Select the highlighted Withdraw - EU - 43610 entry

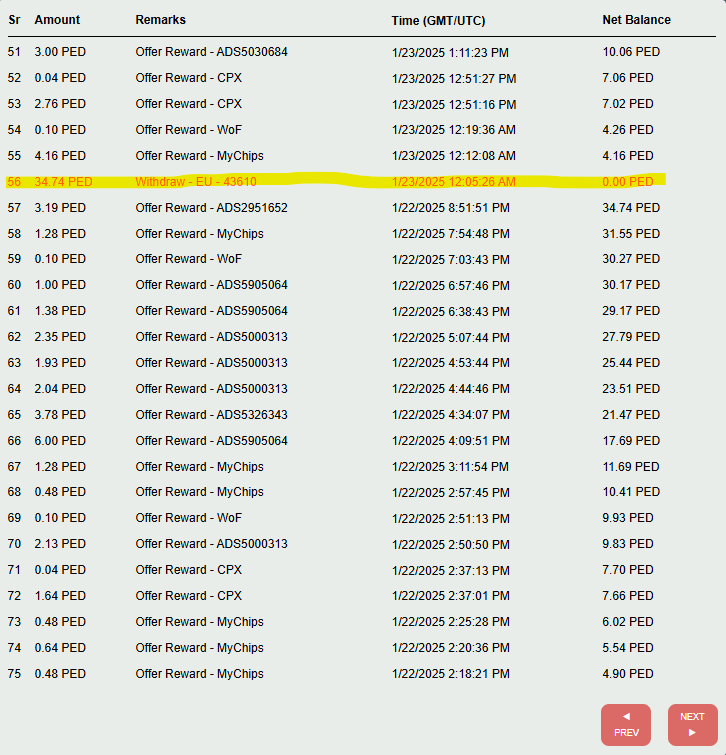coord(195,182)
